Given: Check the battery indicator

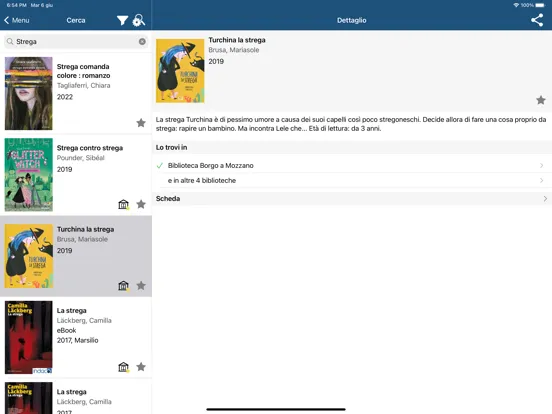Looking at the screenshot, I should (540, 5).
